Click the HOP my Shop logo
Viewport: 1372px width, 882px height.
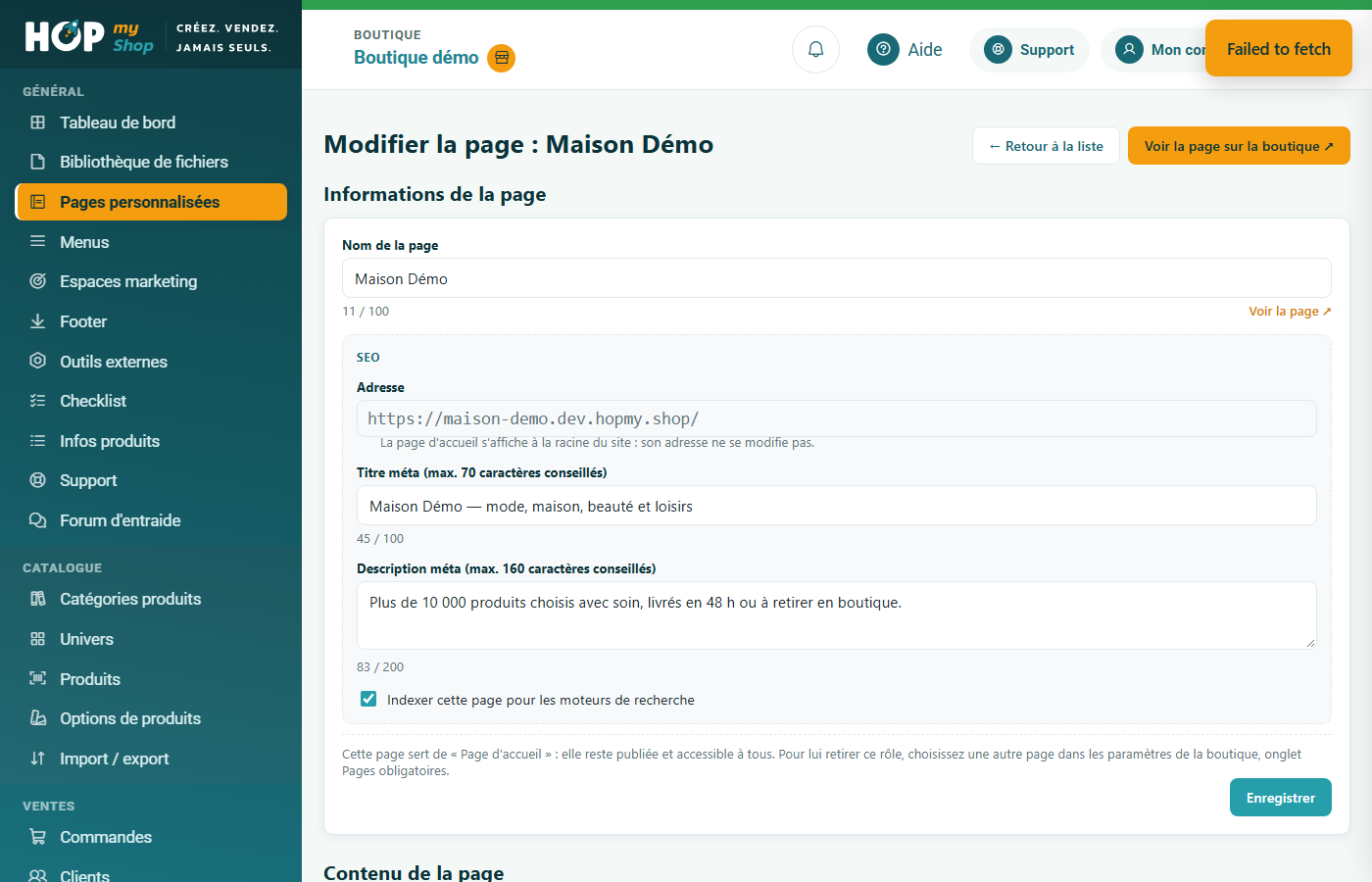click(x=89, y=36)
